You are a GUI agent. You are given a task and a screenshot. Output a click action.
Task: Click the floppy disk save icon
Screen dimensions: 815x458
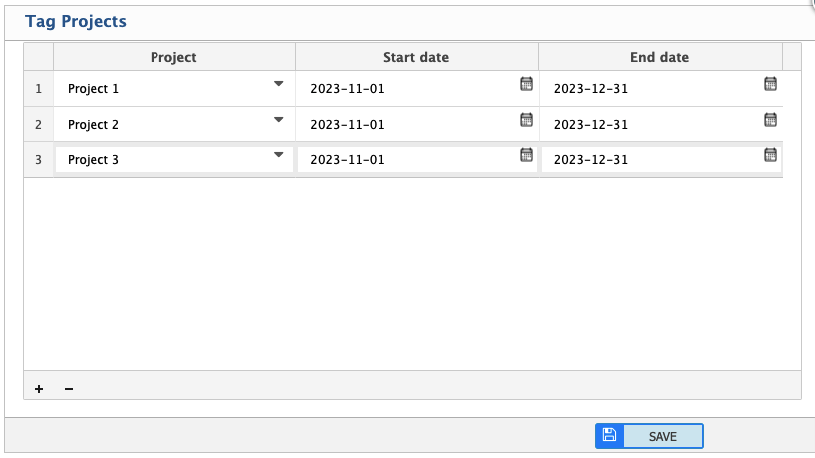[609, 436]
